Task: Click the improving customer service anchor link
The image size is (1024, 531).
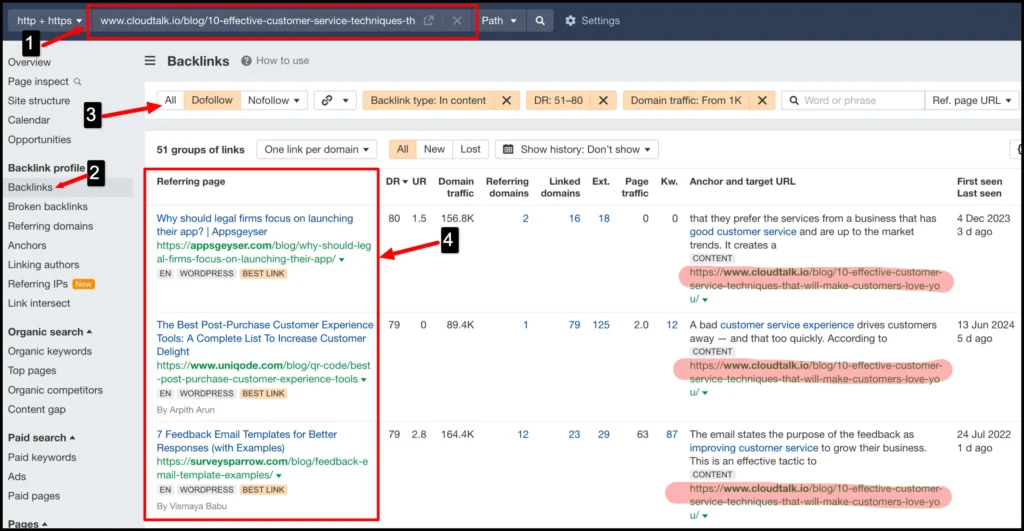Action: point(754,448)
